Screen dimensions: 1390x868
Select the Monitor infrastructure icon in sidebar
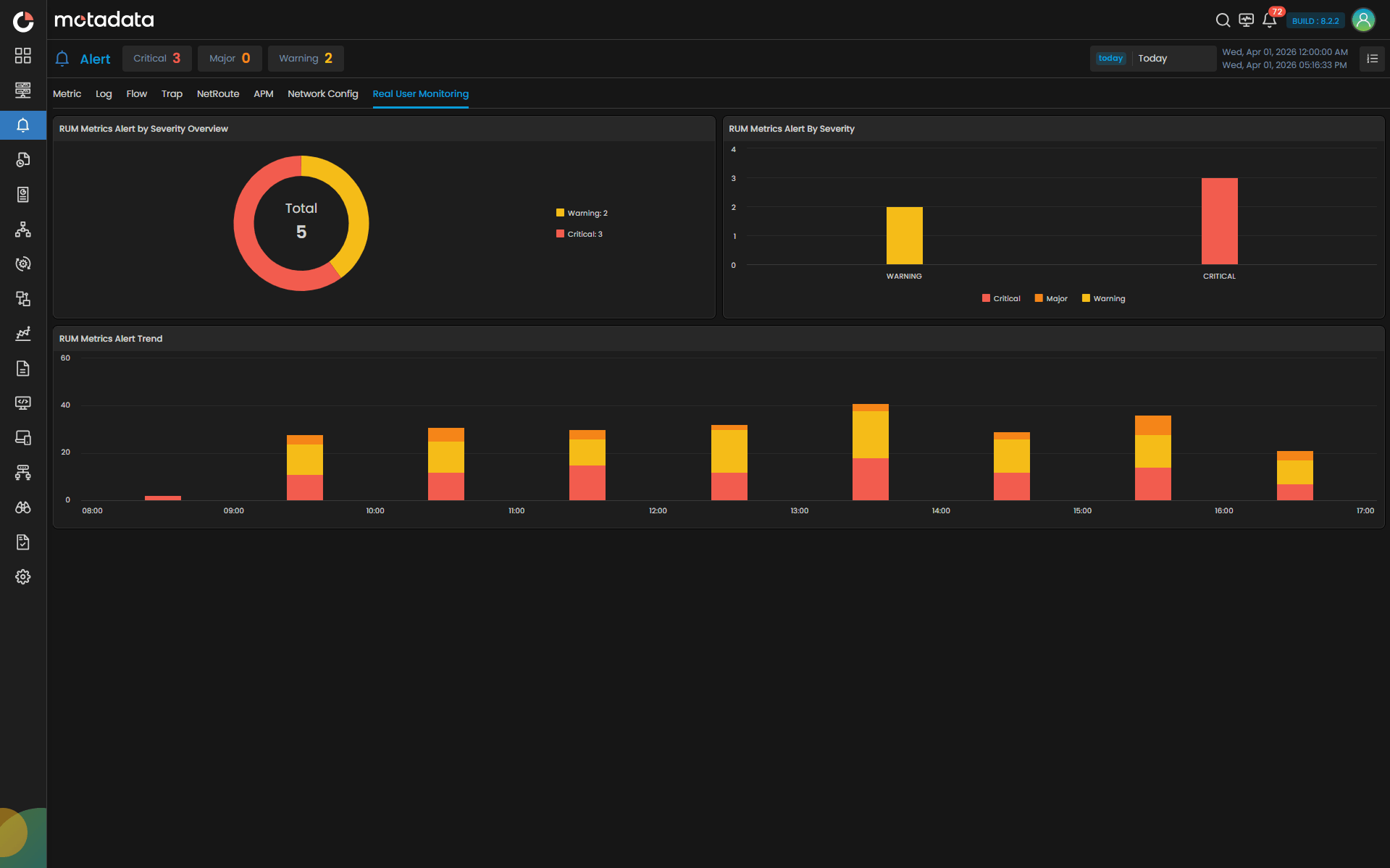point(23,90)
